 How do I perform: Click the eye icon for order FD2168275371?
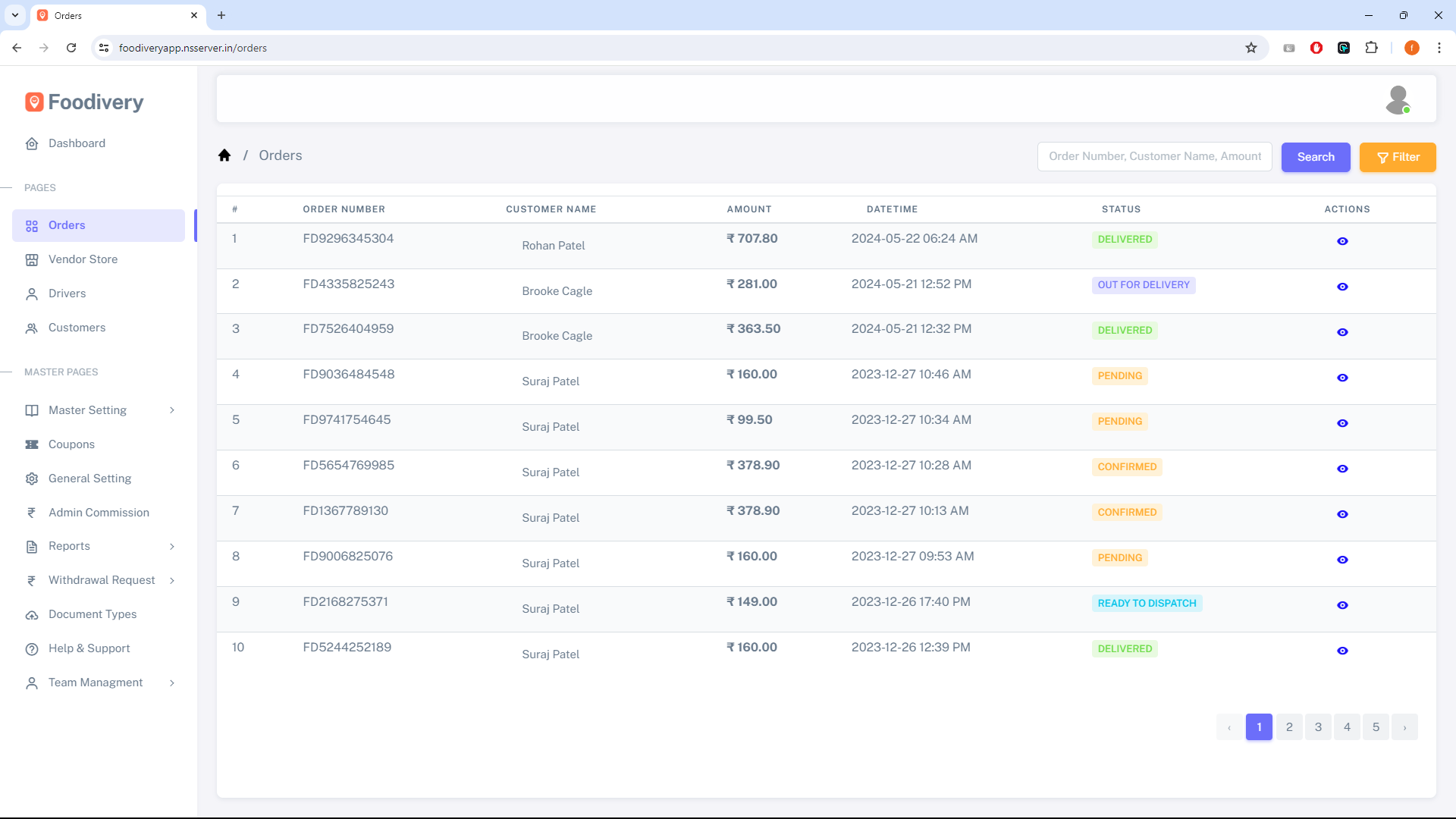pyautogui.click(x=1342, y=605)
